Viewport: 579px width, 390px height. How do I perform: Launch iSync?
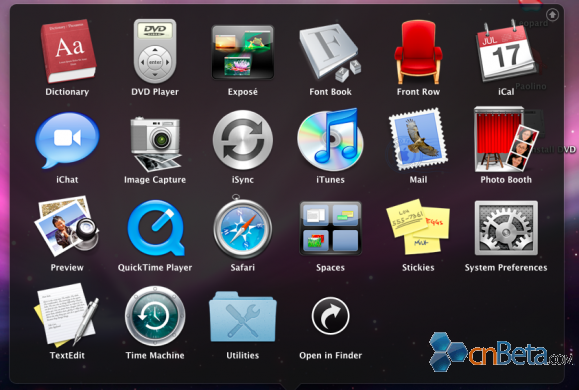click(x=243, y=140)
